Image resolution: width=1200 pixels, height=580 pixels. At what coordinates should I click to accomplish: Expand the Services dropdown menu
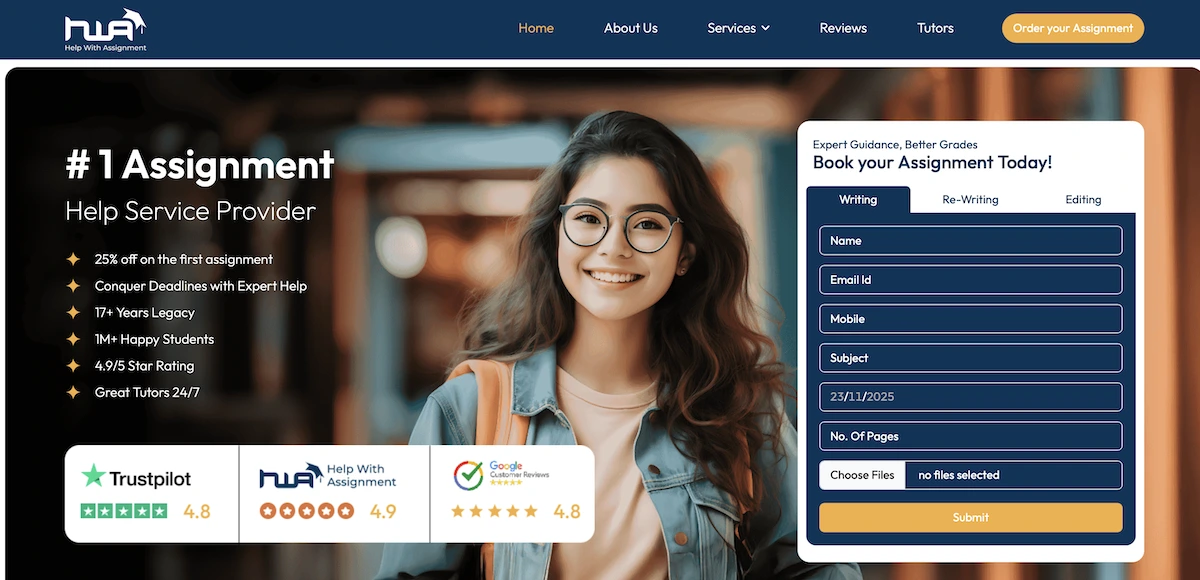pos(738,28)
